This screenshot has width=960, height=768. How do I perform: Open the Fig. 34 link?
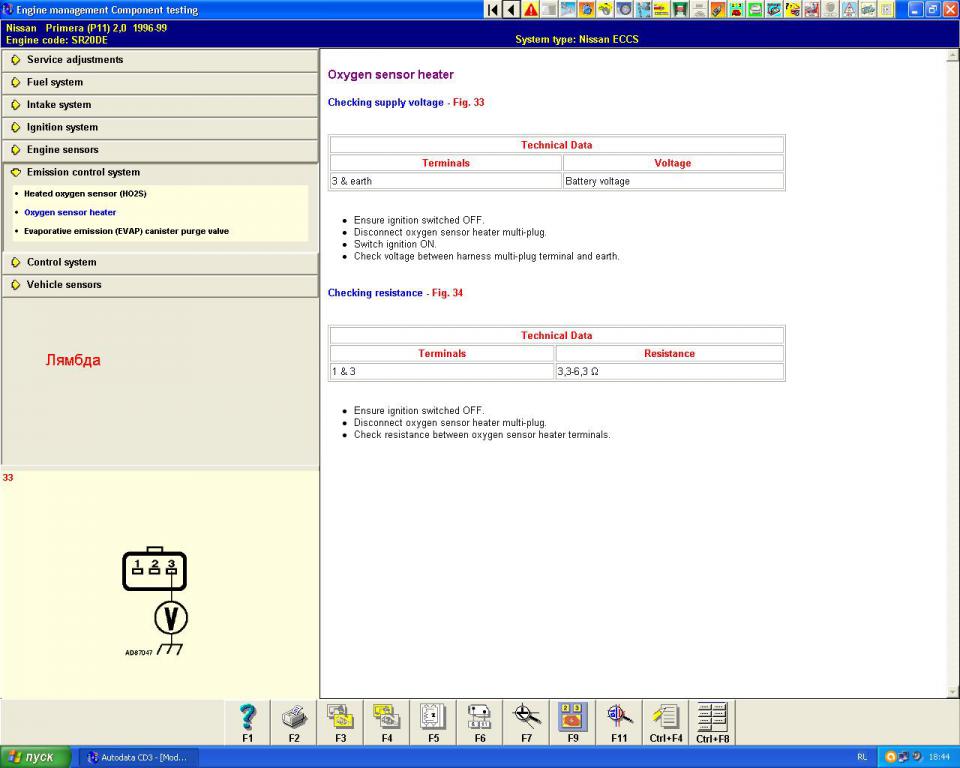tap(448, 293)
